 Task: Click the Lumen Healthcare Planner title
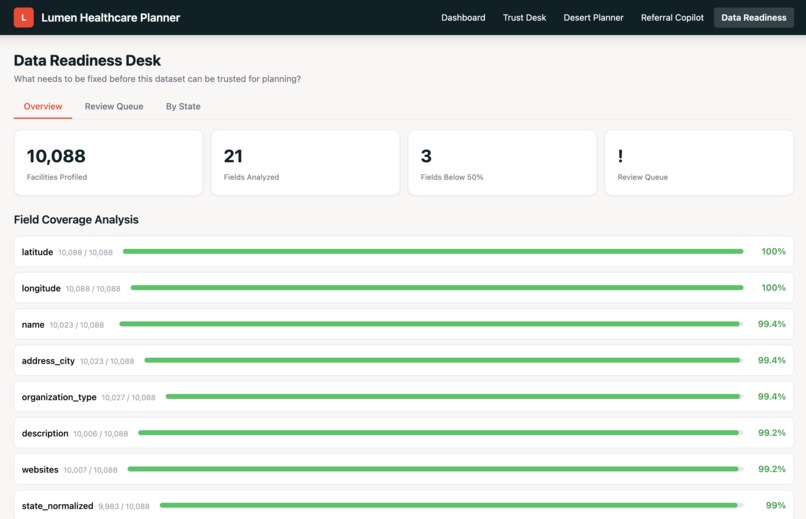[x=111, y=17]
